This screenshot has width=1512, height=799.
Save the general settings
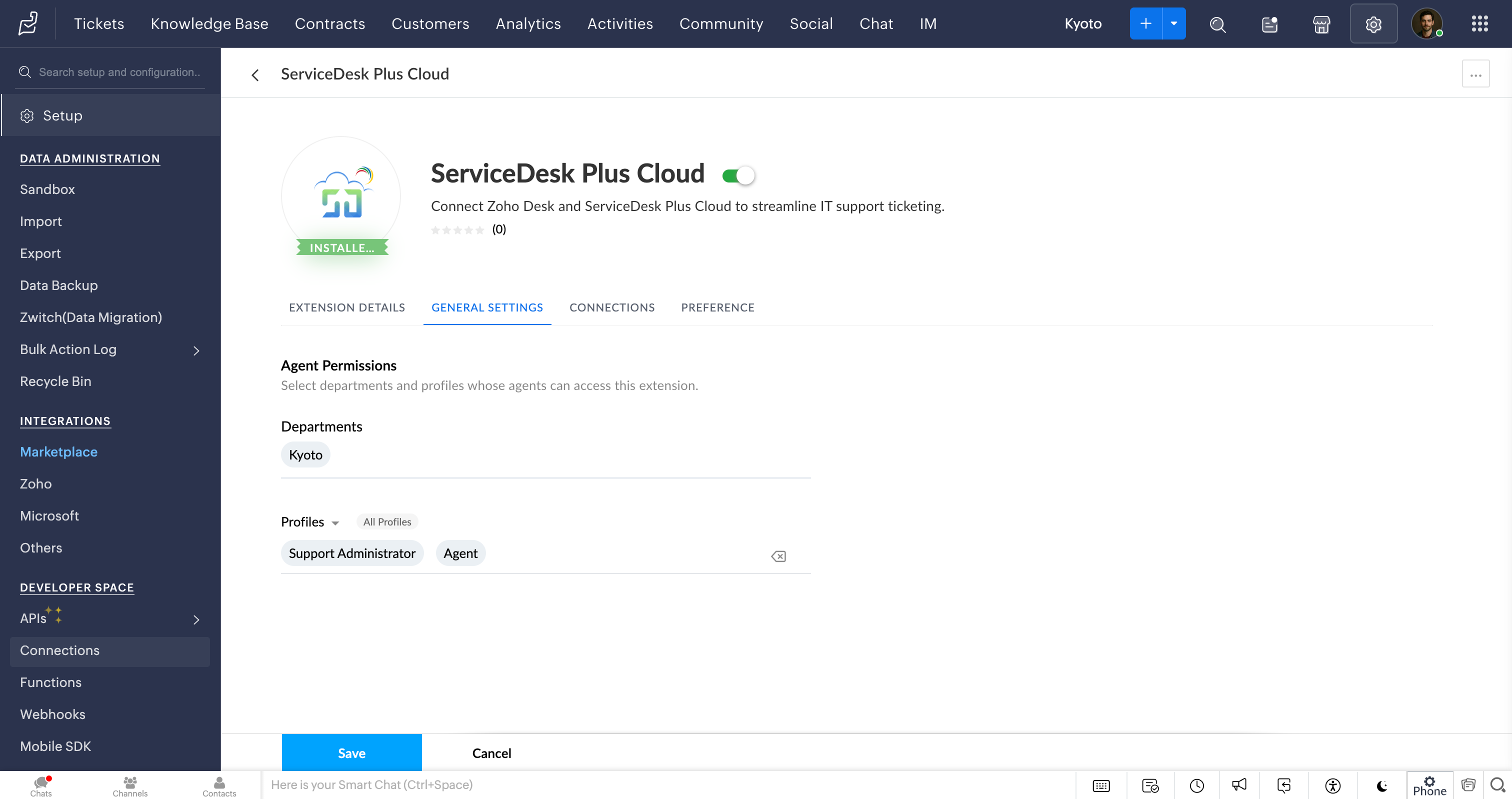point(351,752)
